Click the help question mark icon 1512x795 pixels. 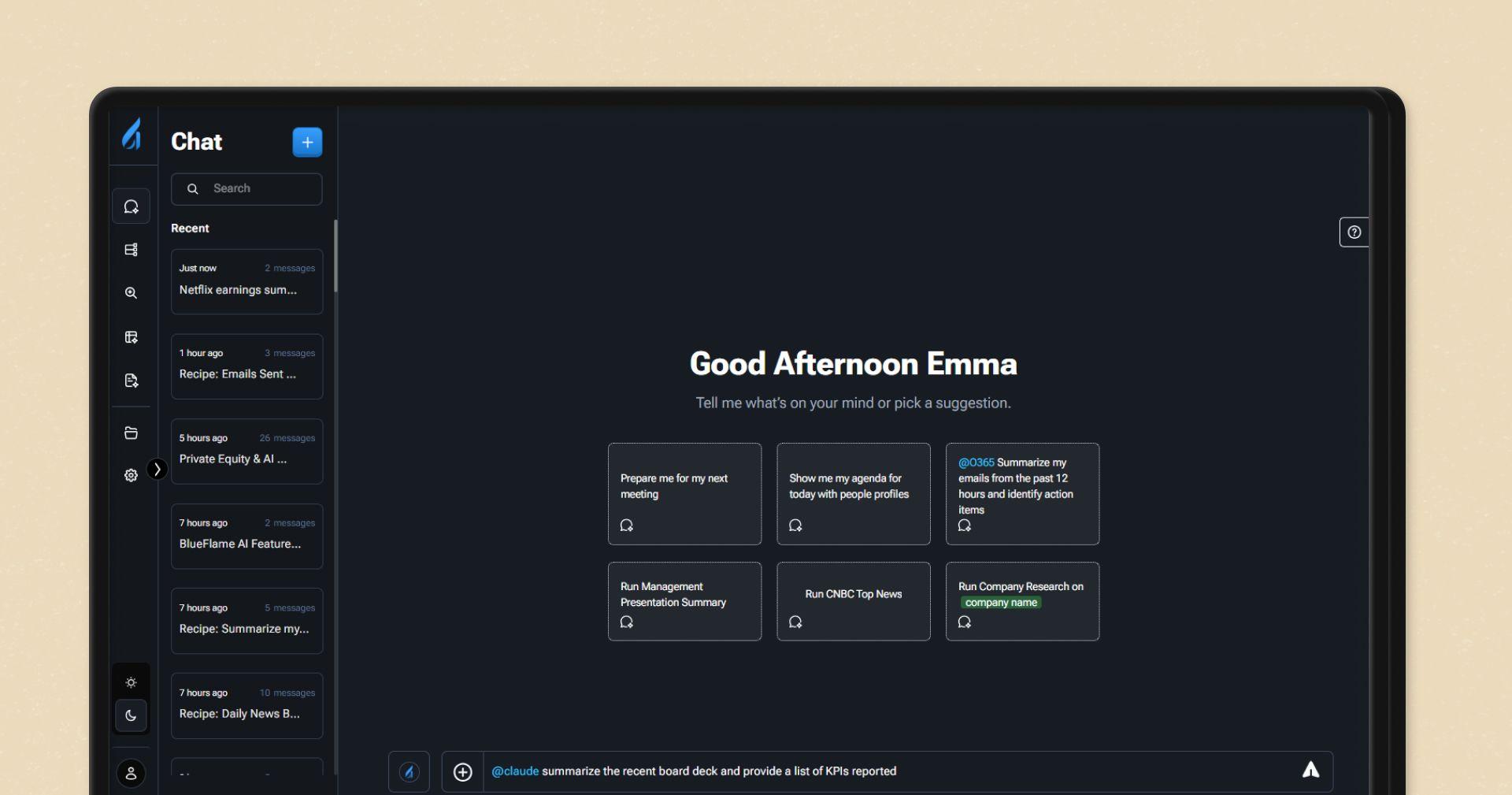tap(1354, 232)
